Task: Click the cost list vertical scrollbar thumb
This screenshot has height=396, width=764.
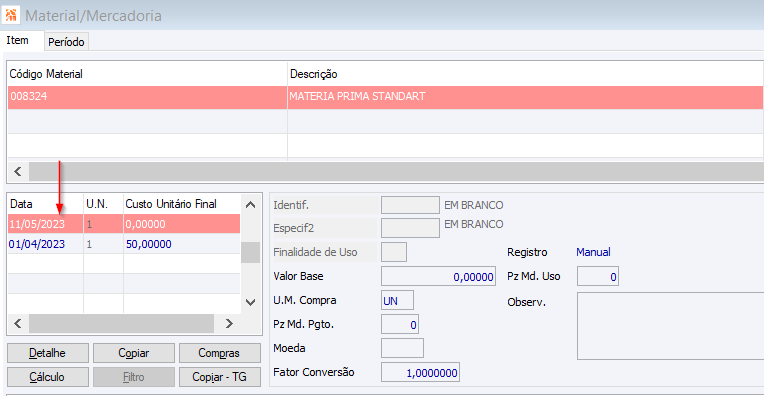Action: coord(250,252)
